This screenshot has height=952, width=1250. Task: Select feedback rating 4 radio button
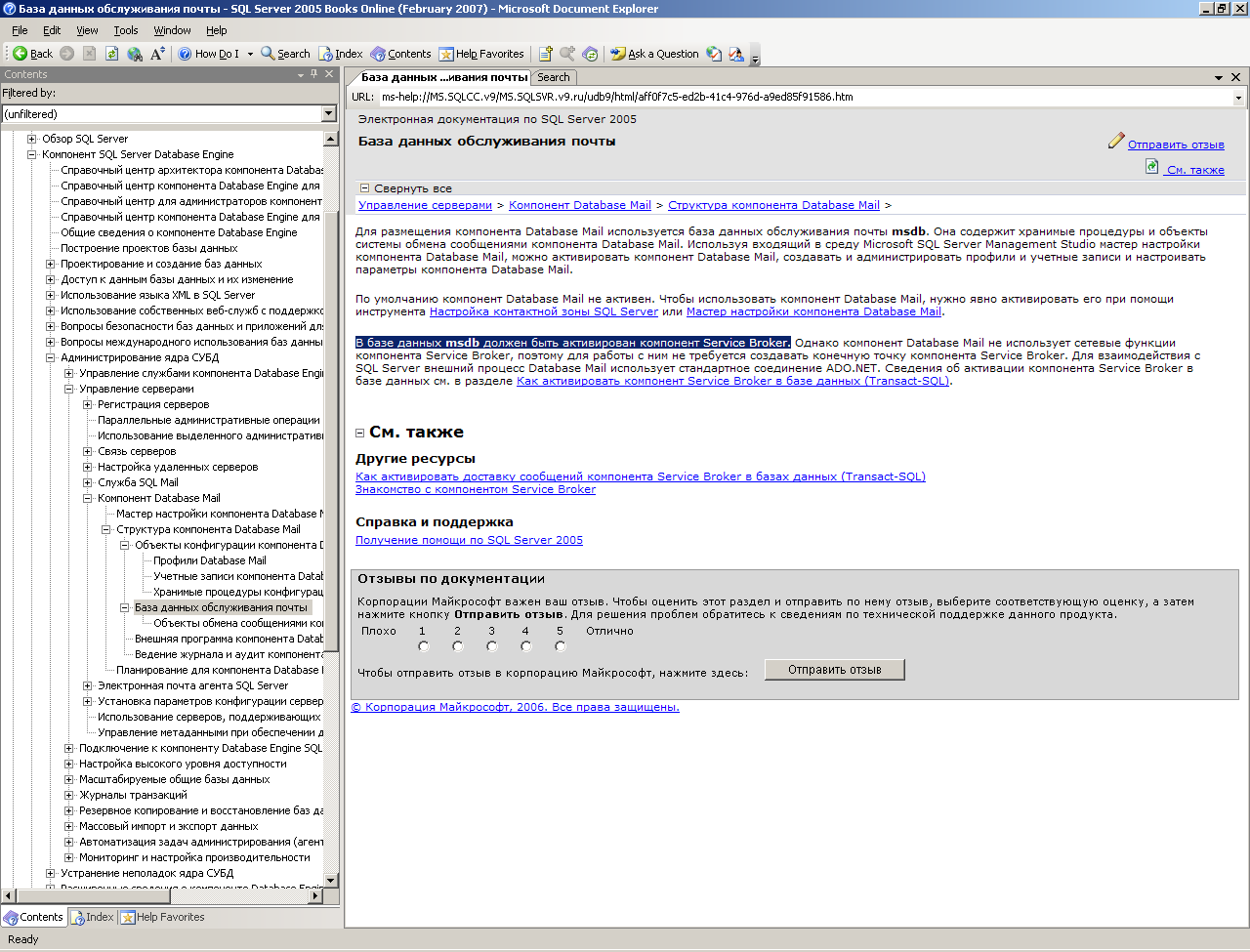525,646
